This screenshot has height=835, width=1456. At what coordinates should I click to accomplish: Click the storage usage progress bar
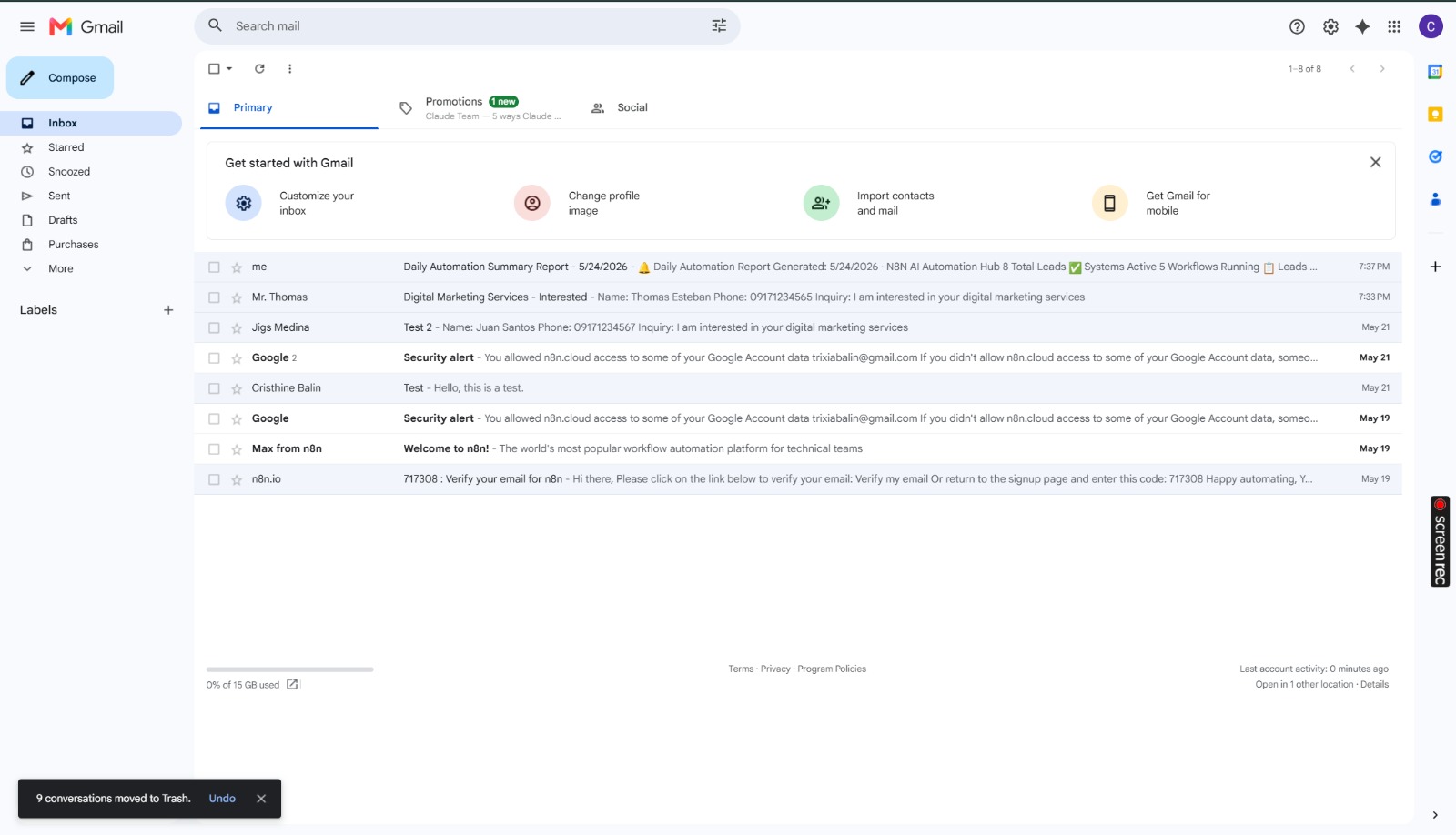[x=289, y=669]
